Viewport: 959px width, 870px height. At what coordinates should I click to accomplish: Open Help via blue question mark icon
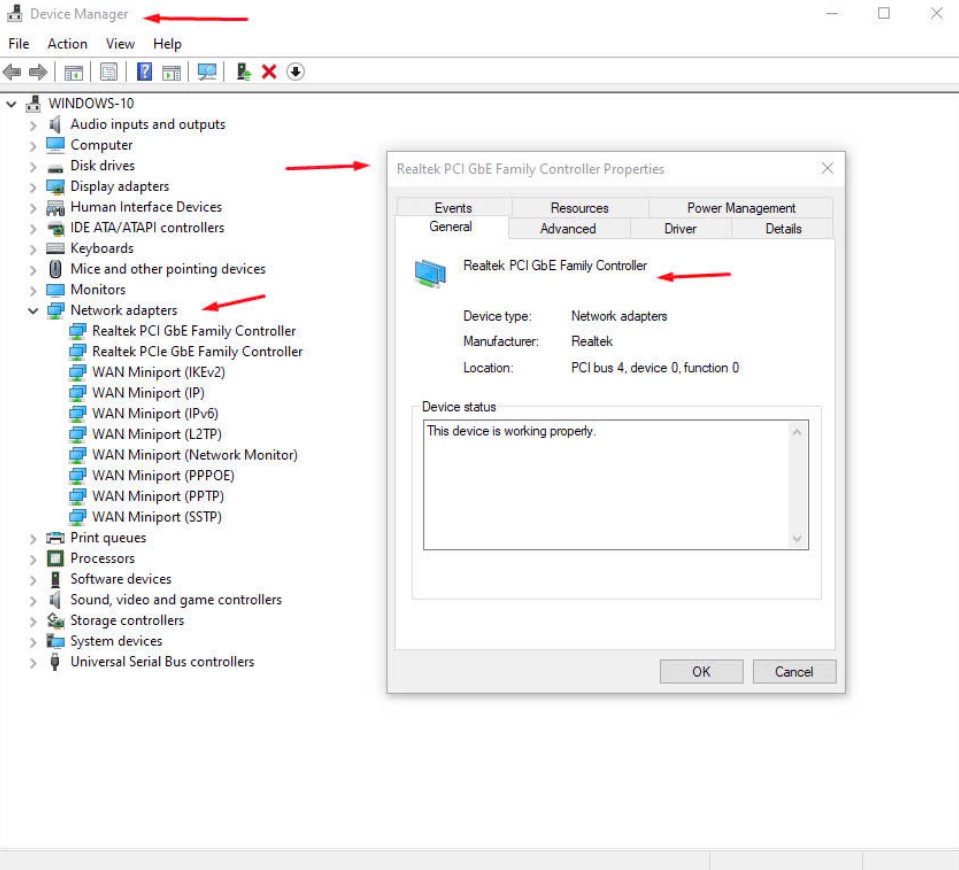tap(144, 72)
